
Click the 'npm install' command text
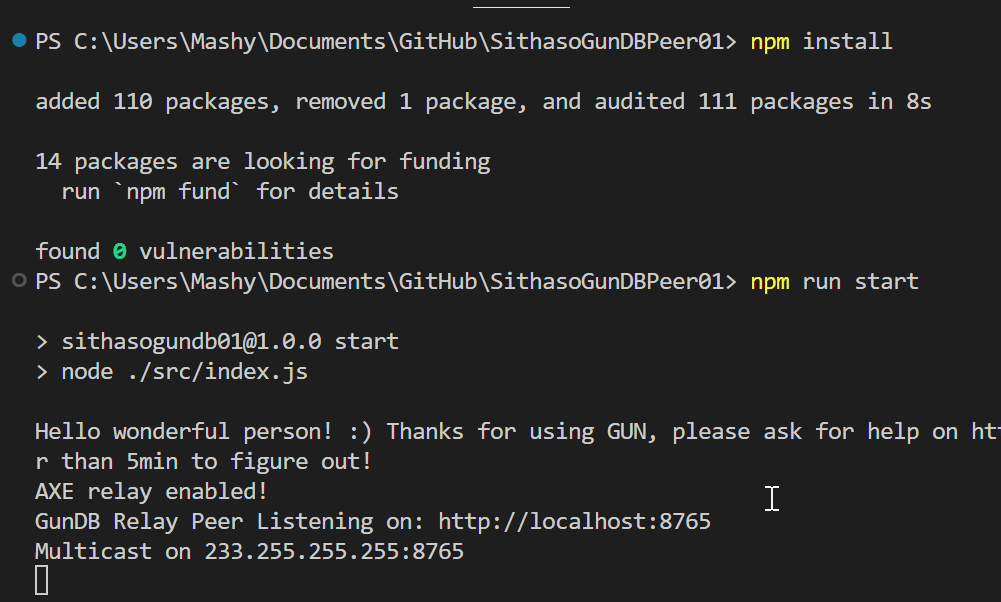coord(820,42)
